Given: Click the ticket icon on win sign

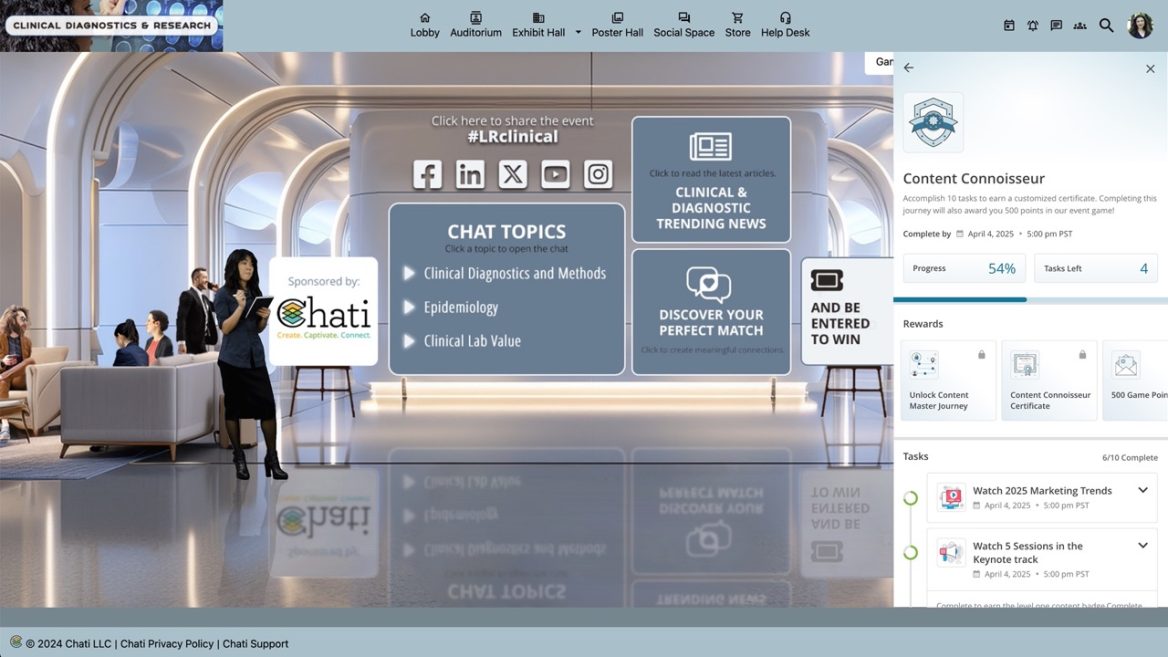Looking at the screenshot, I should pyautogui.click(x=827, y=280).
